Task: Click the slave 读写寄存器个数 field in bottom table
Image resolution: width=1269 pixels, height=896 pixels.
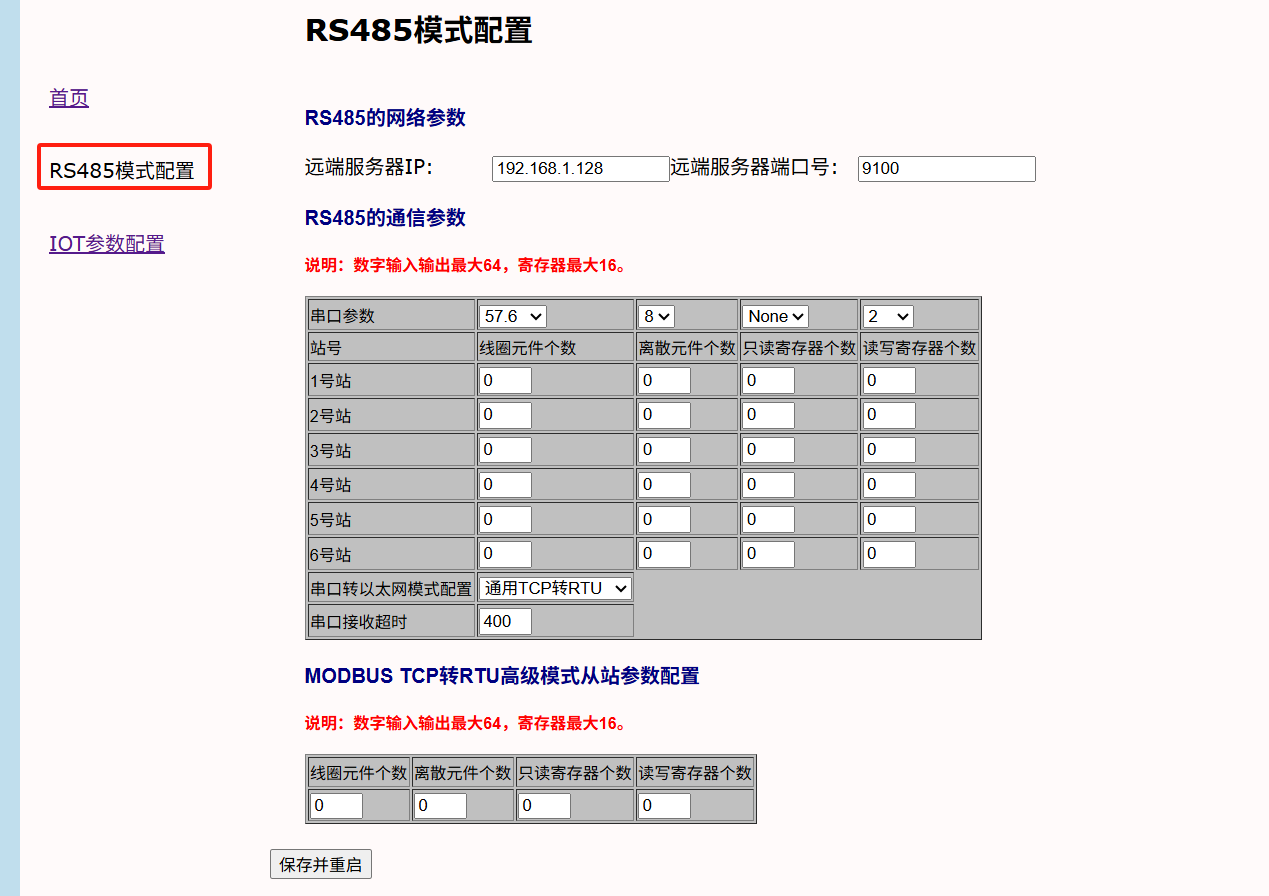Action: click(x=665, y=806)
